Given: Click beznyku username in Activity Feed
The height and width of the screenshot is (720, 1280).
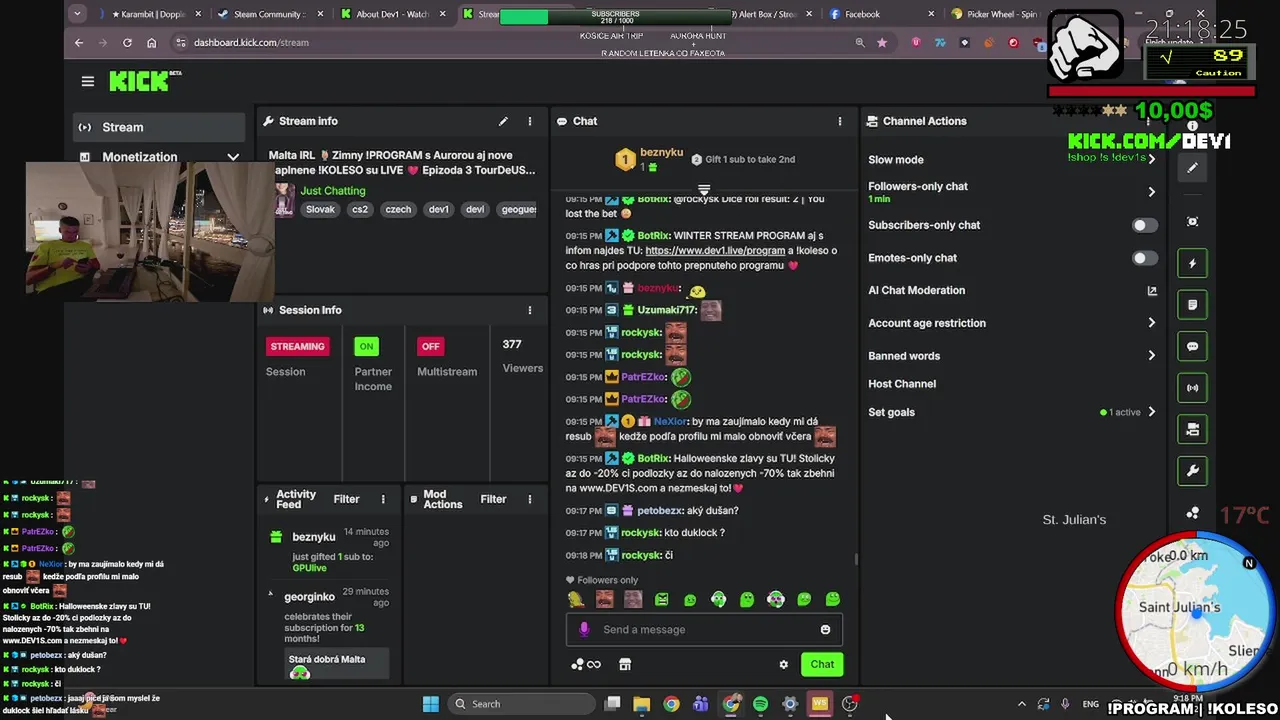Looking at the screenshot, I should click(314, 537).
